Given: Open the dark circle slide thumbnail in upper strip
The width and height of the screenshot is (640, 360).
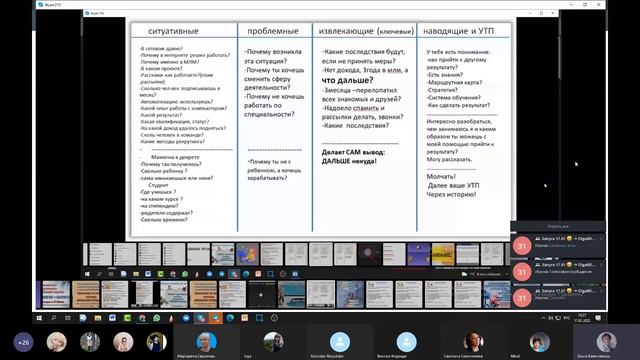Looking at the screenshot, I should coord(369,254).
